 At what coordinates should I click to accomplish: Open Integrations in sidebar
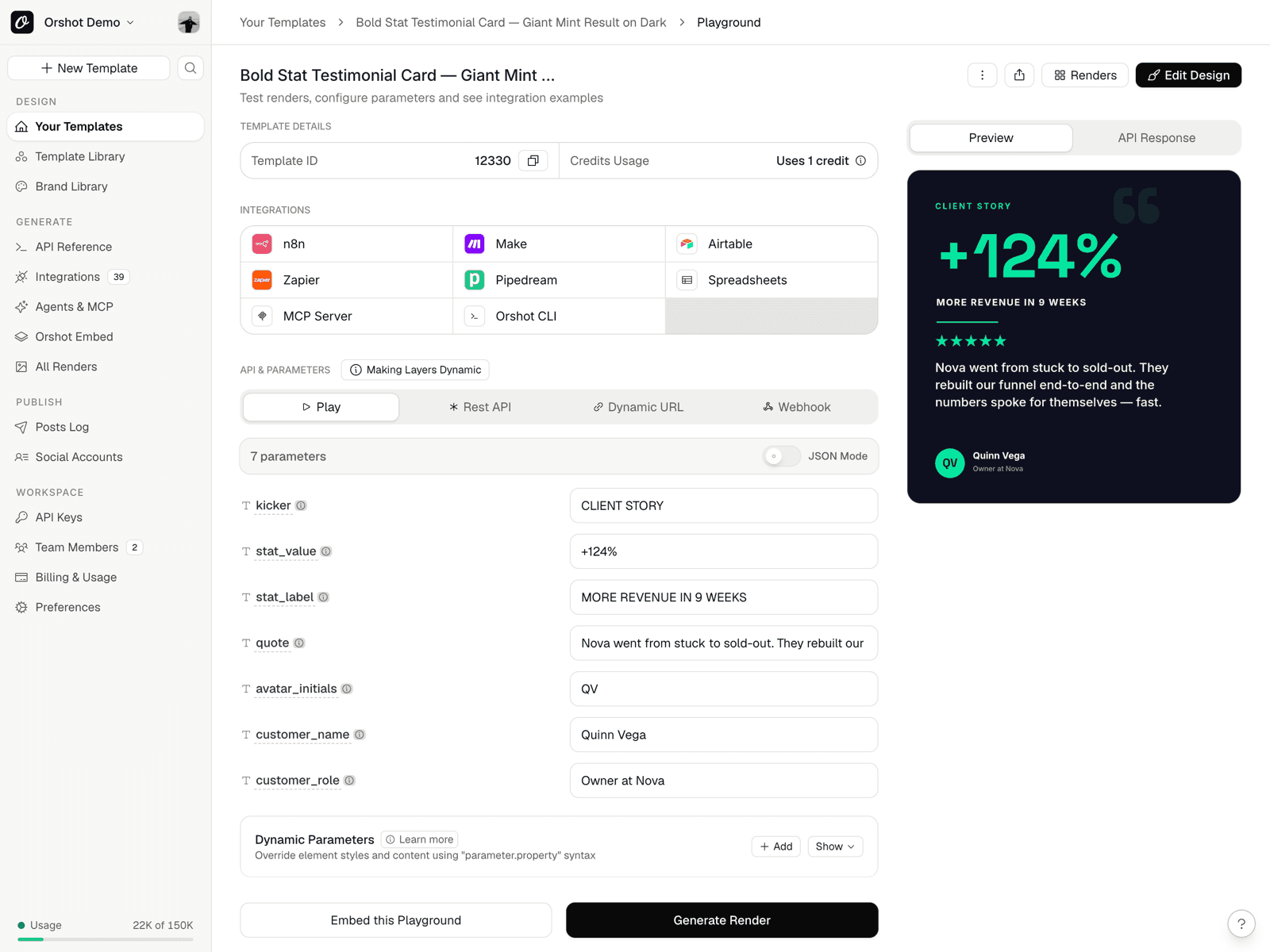pos(106,277)
